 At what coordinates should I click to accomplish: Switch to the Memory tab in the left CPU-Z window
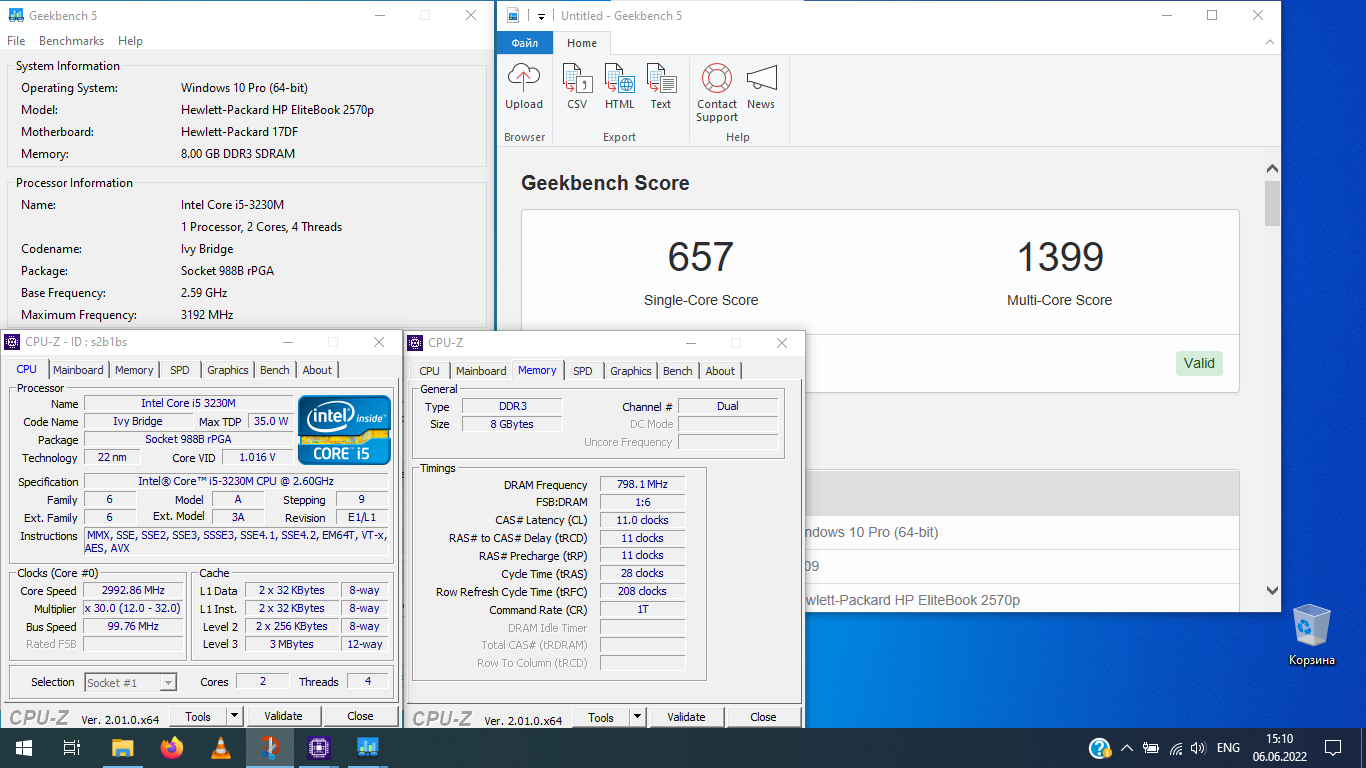134,370
